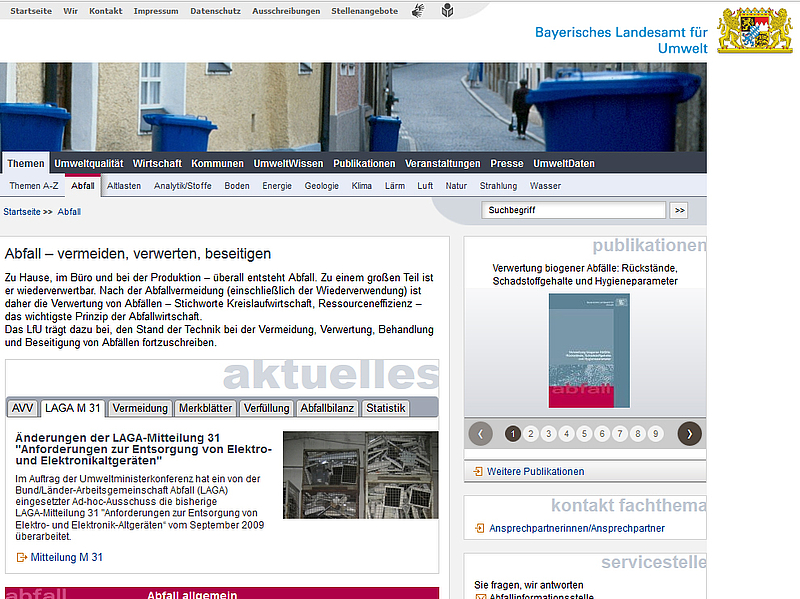Go to previous publication with left arrow
The height and width of the screenshot is (599, 800).
coord(481,433)
